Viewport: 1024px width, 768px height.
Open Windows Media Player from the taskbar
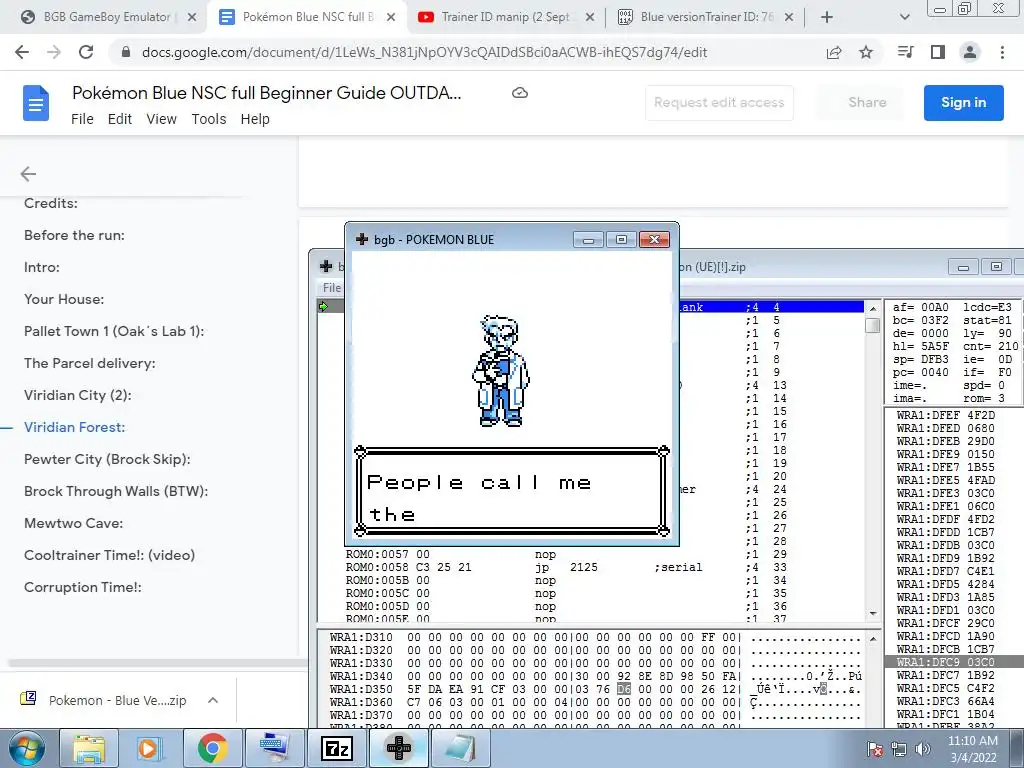[x=150, y=748]
